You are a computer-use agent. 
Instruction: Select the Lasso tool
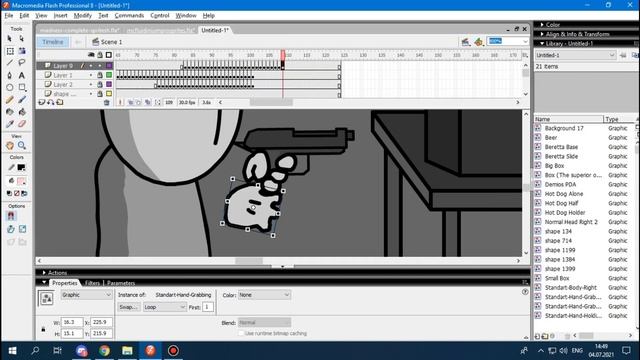click(x=22, y=63)
